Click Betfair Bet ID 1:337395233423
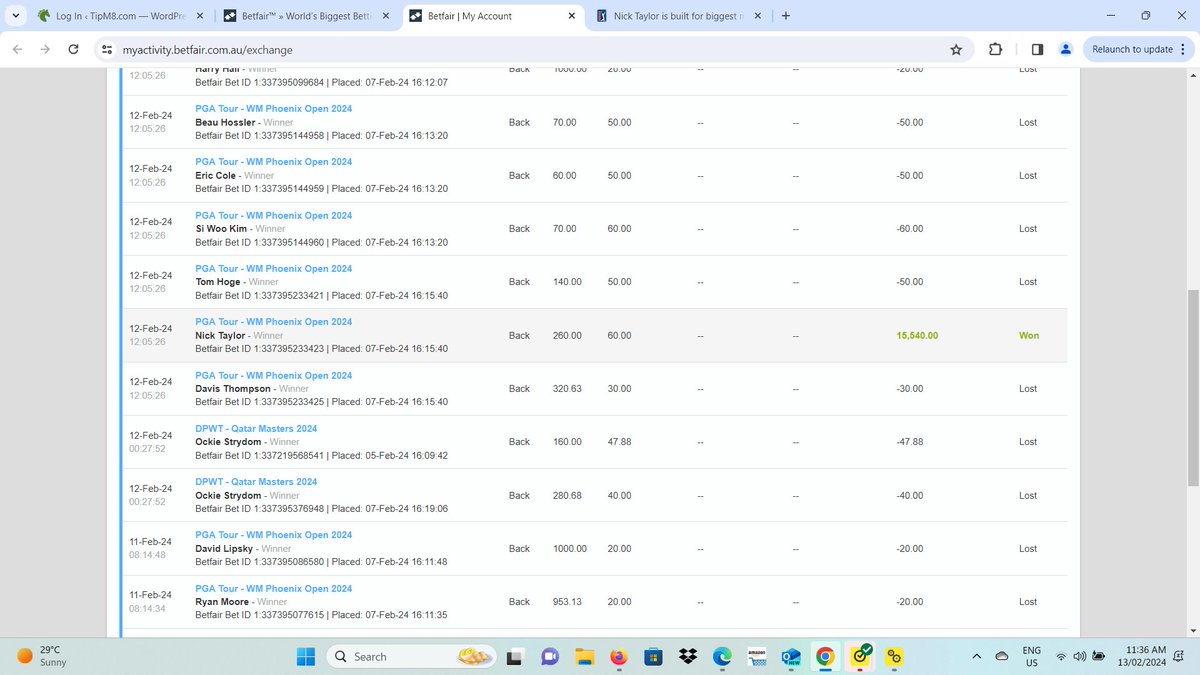The height and width of the screenshot is (675, 1200). point(261,348)
